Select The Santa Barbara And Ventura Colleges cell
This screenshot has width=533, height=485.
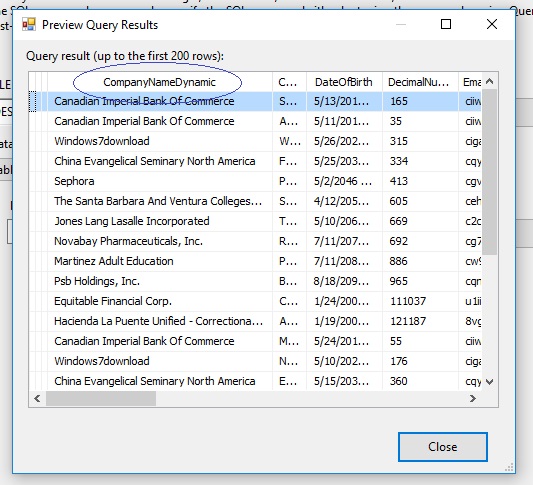(160, 201)
